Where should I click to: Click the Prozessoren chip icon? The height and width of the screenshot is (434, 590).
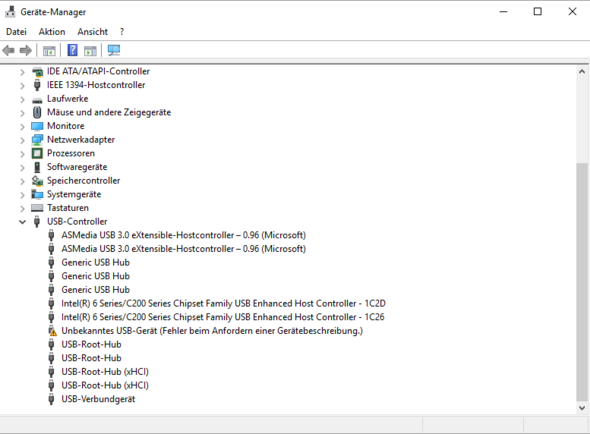(x=37, y=153)
